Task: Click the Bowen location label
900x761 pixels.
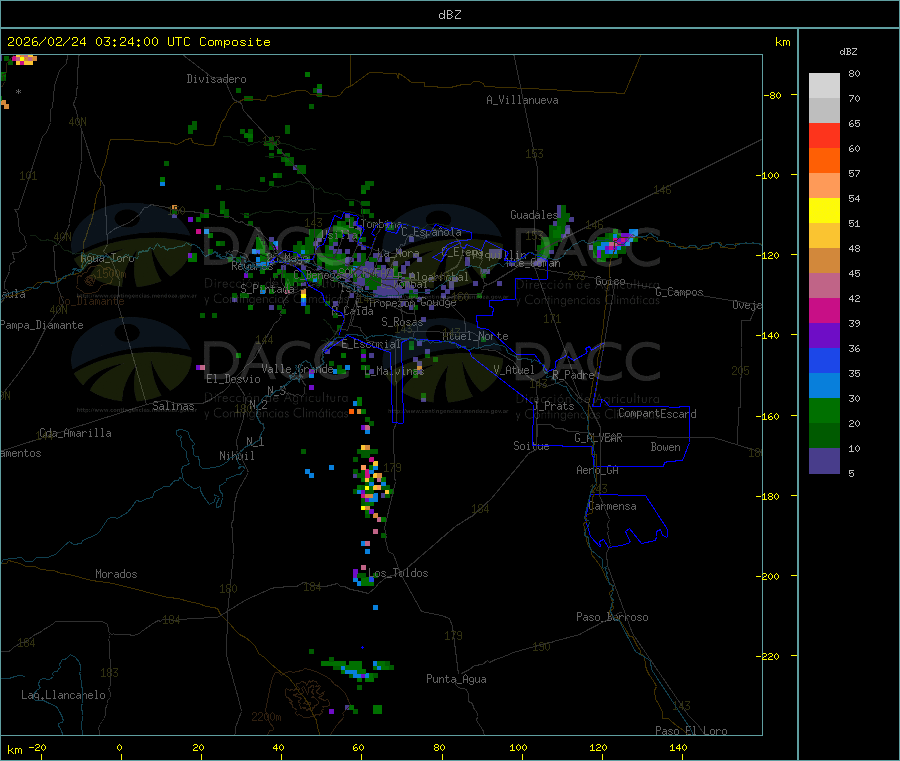Action: pos(665,447)
